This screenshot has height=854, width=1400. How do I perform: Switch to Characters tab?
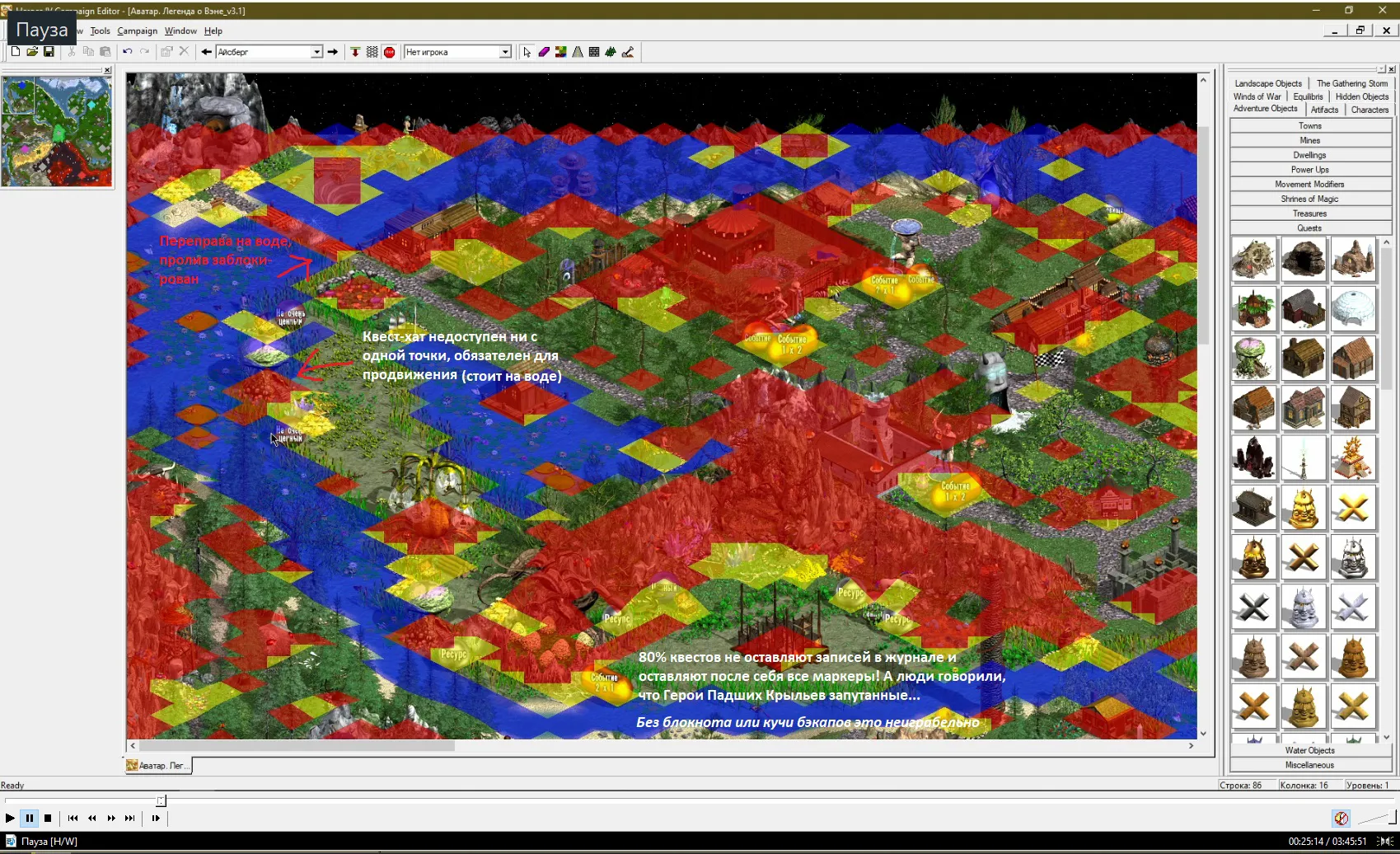click(1370, 110)
